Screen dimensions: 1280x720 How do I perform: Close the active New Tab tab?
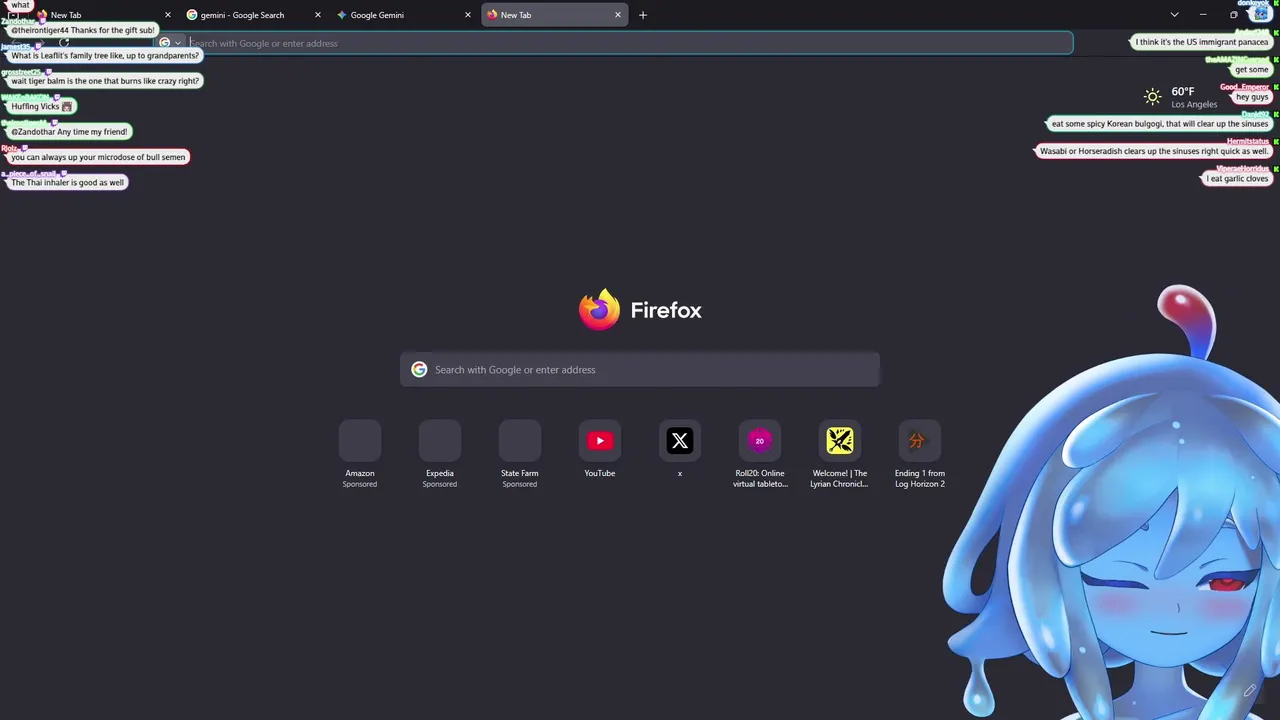tap(617, 15)
